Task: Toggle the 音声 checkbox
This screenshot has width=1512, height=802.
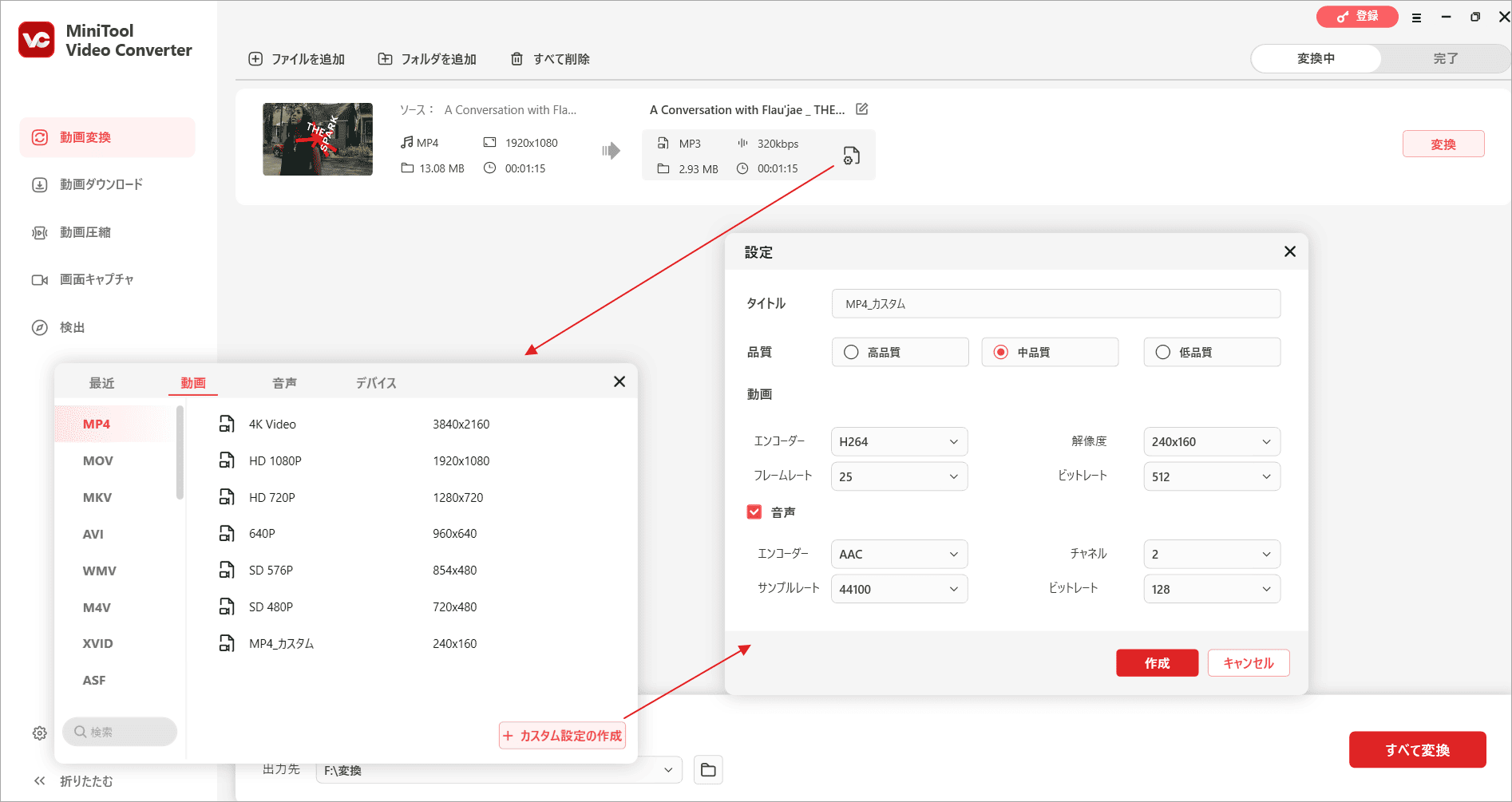Action: point(754,512)
